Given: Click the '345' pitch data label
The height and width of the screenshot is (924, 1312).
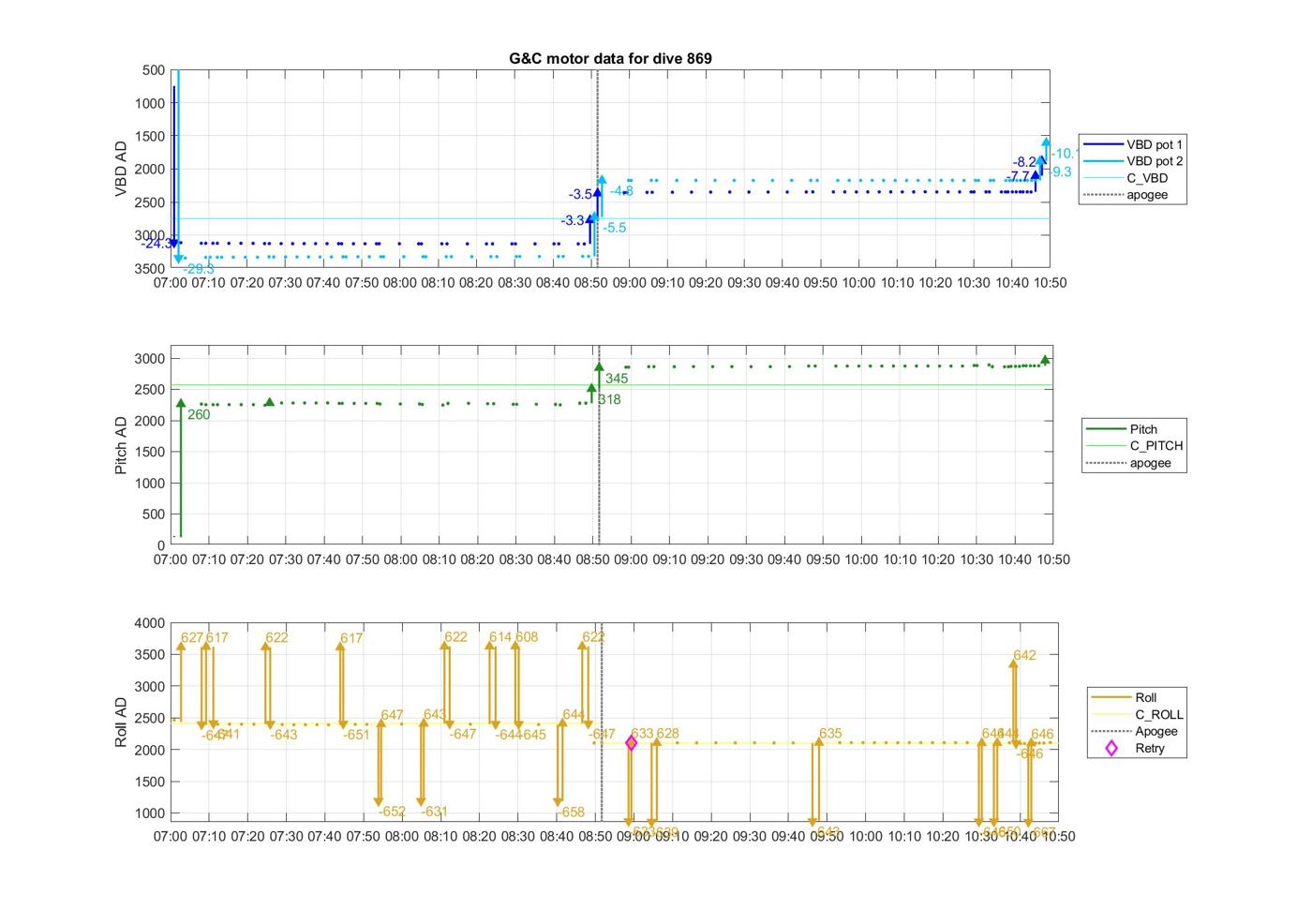Looking at the screenshot, I should pyautogui.click(x=617, y=379).
